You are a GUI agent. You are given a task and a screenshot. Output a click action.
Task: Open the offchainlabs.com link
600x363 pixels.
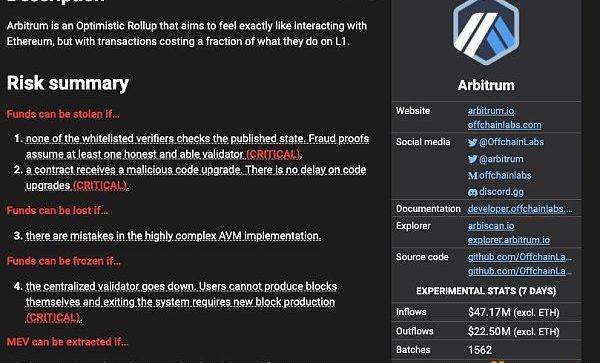(x=504, y=125)
